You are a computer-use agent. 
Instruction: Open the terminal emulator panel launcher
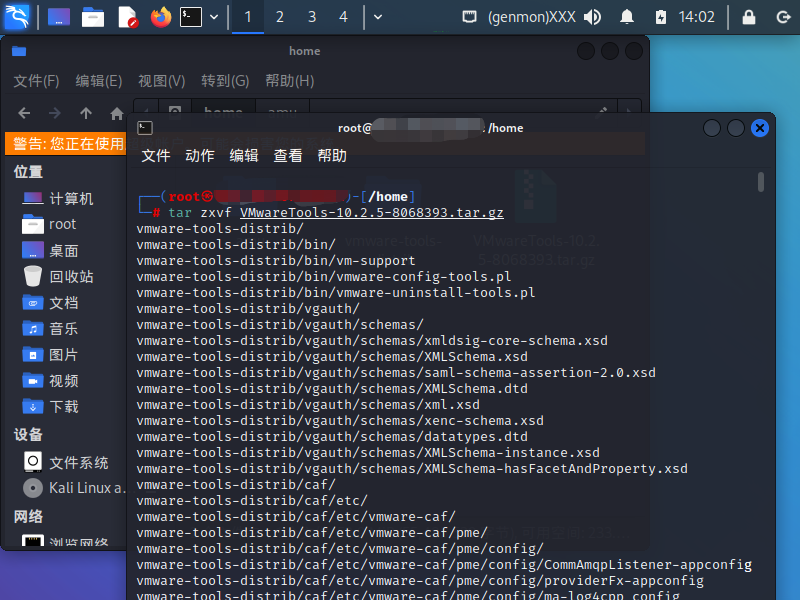191,17
